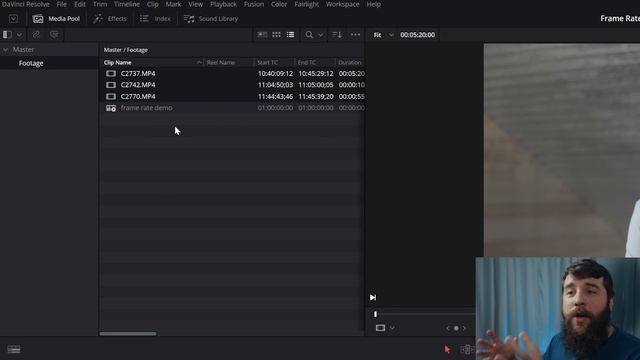This screenshot has width=640, height=360.
Task: Select clip C2770.MP4
Action: (x=138, y=96)
